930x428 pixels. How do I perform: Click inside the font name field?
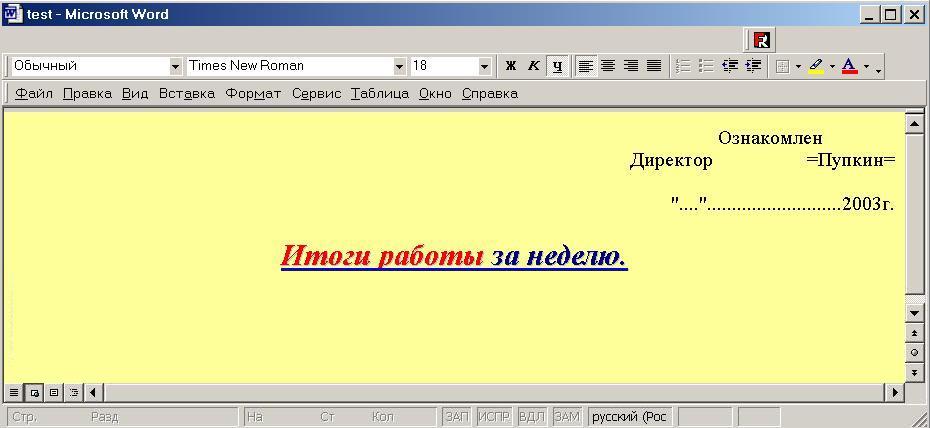[289, 66]
